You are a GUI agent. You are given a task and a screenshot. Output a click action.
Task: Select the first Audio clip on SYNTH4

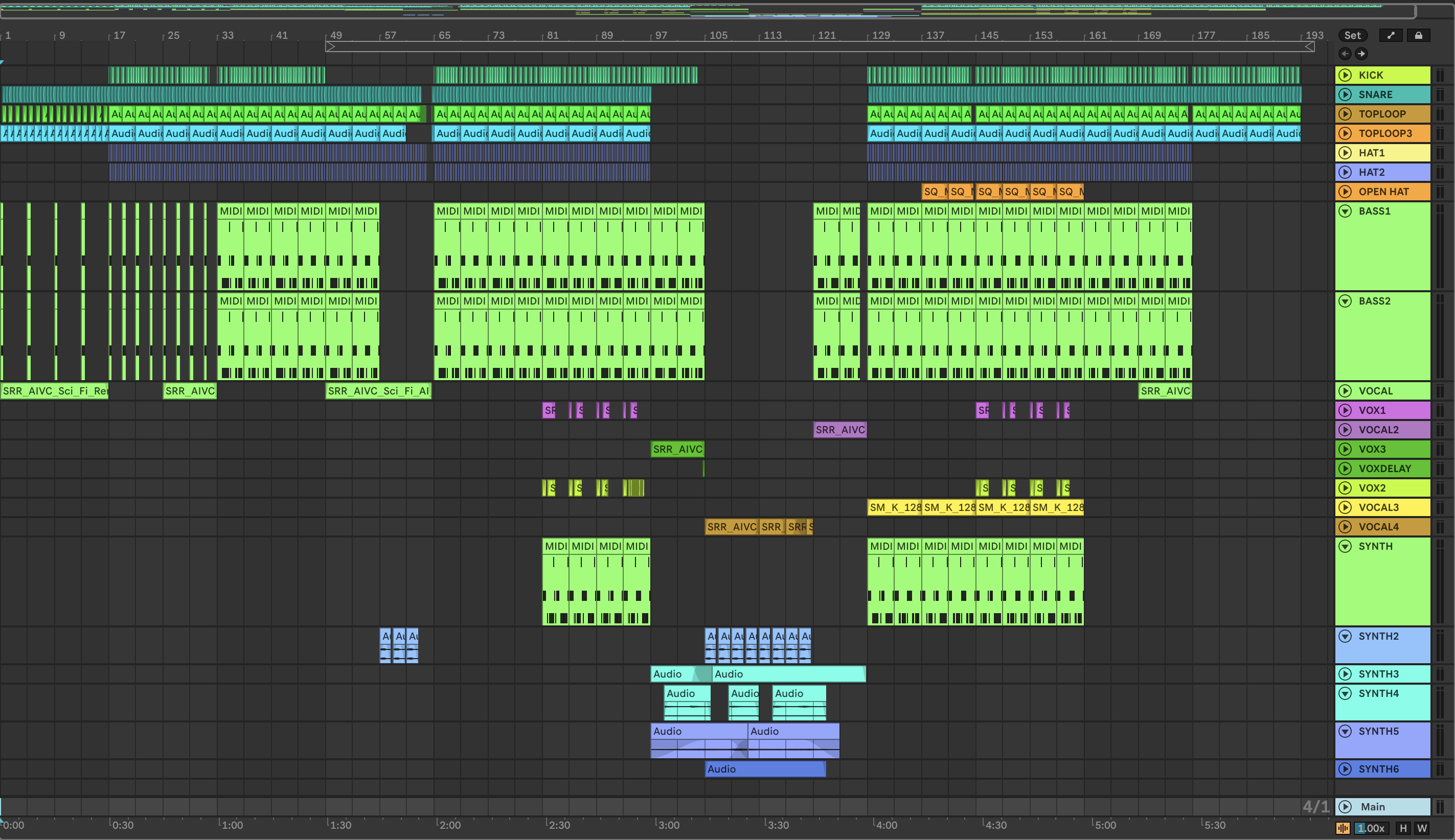[688, 703]
